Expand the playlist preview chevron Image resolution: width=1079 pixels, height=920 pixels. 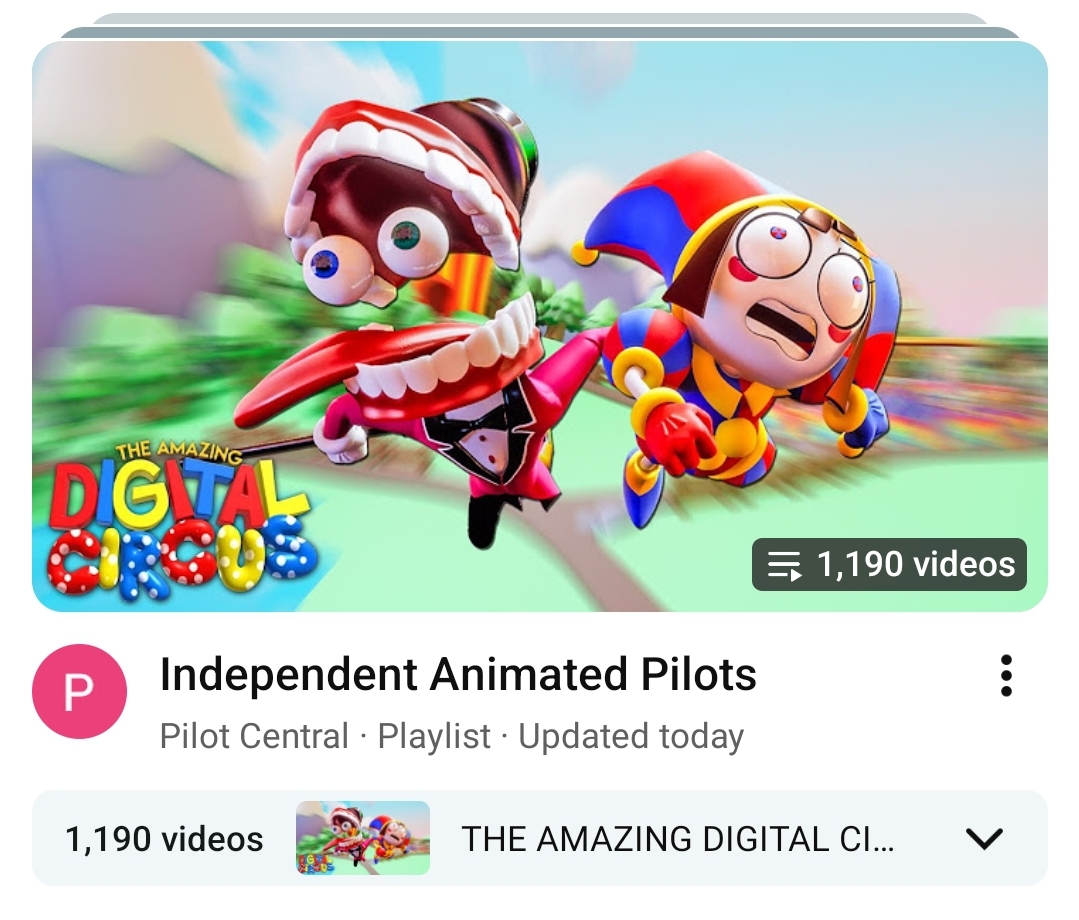pyautogui.click(x=984, y=839)
